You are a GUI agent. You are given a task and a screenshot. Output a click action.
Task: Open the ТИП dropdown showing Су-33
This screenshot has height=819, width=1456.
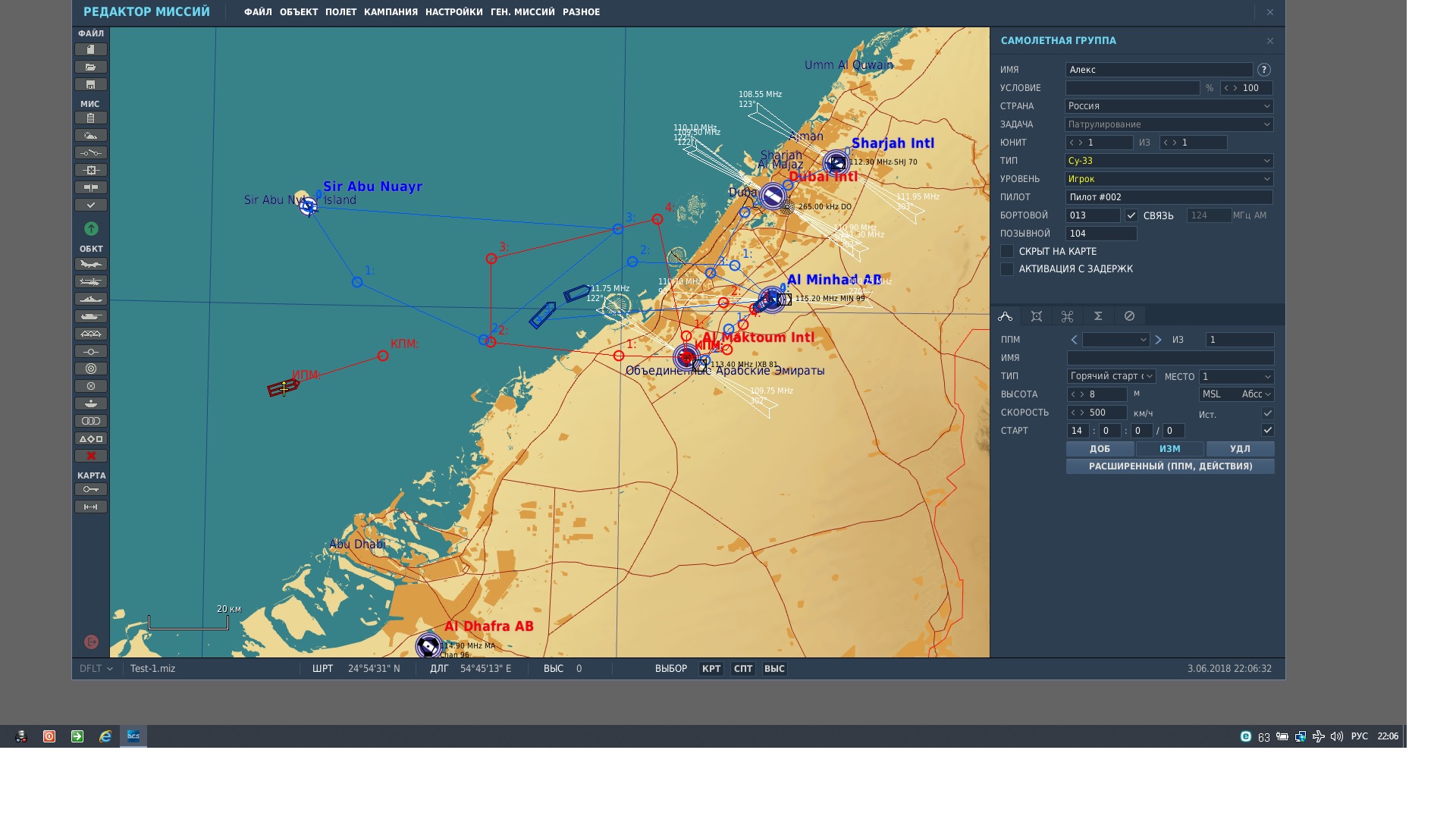[x=1169, y=161]
